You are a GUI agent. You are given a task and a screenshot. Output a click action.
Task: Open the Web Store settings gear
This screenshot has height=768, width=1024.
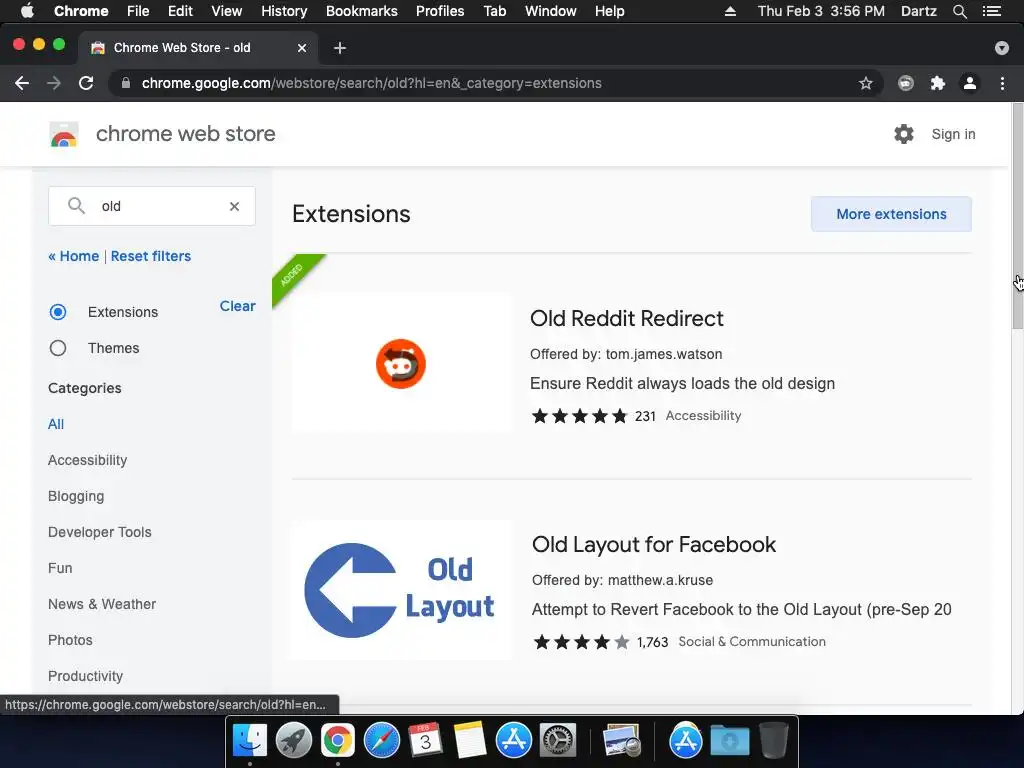point(904,134)
